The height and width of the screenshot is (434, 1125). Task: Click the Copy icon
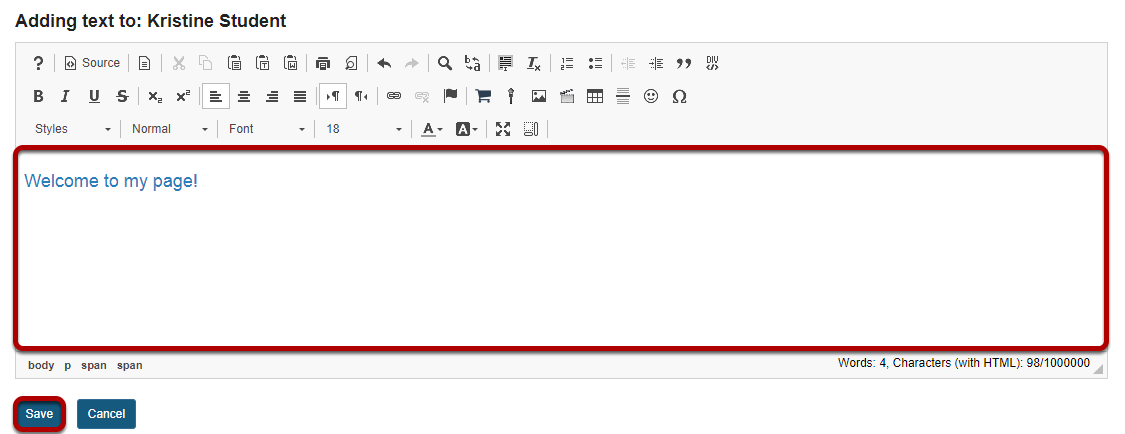click(x=206, y=63)
